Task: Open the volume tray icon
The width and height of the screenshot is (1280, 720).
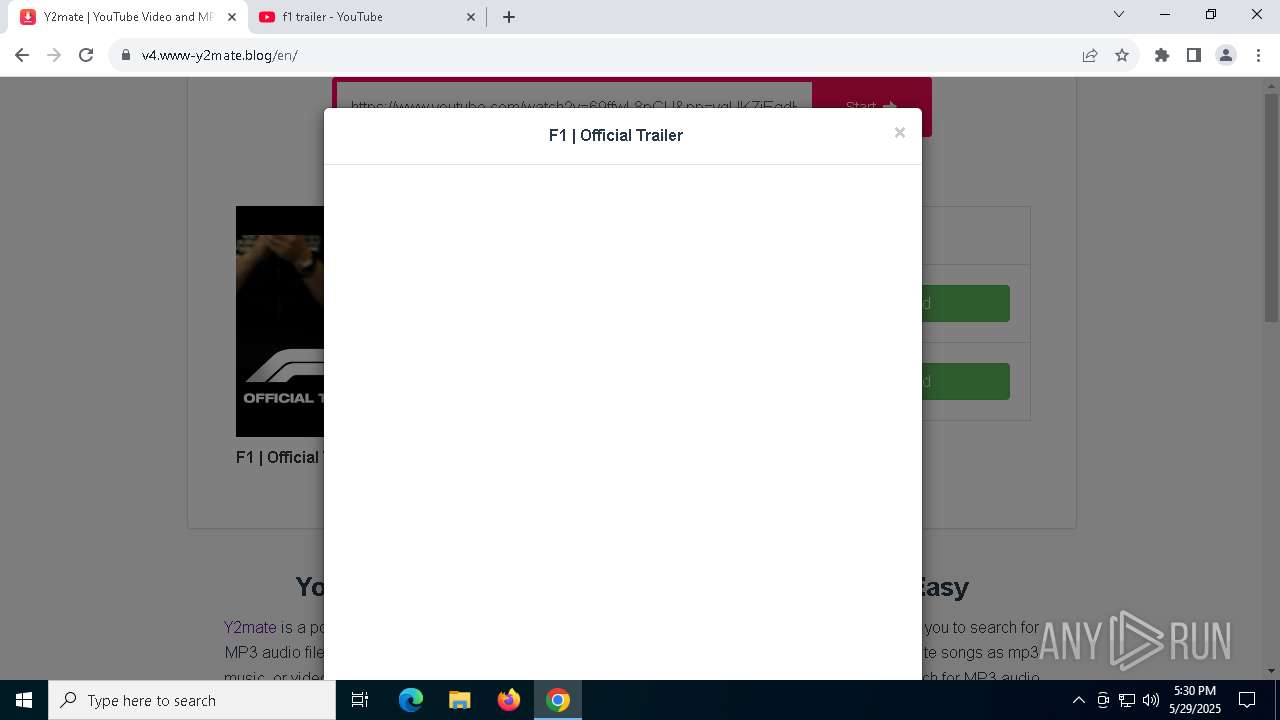Action: click(1151, 700)
